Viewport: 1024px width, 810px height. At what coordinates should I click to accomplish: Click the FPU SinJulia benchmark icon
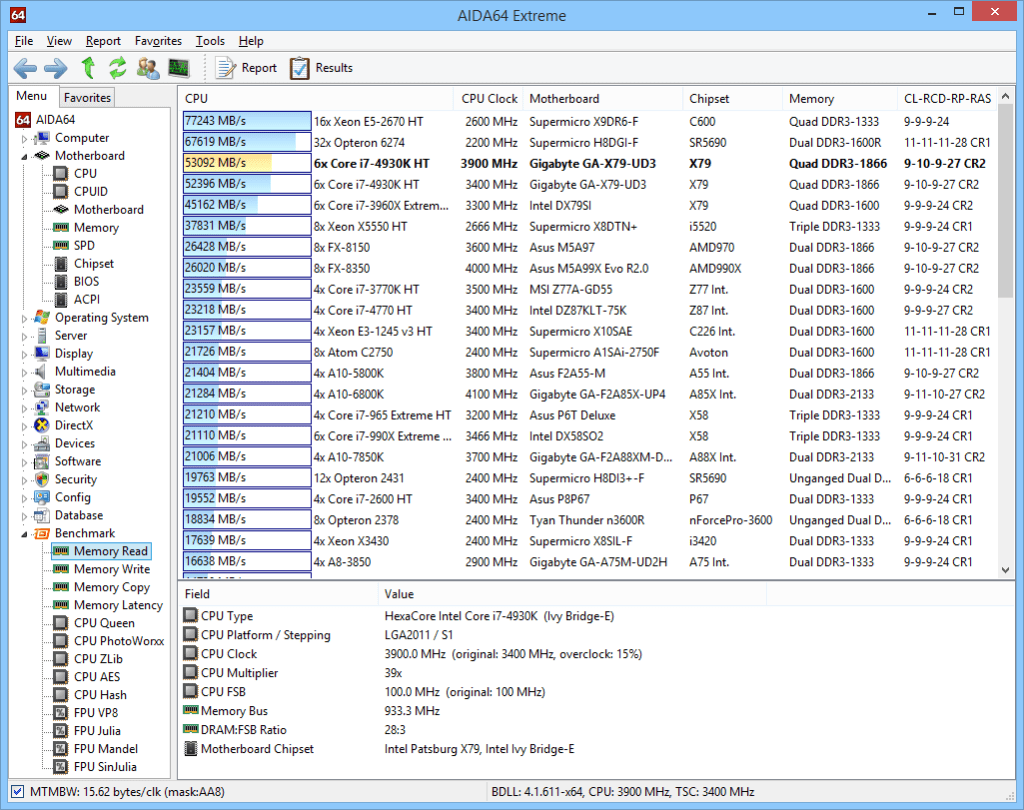[x=61, y=767]
